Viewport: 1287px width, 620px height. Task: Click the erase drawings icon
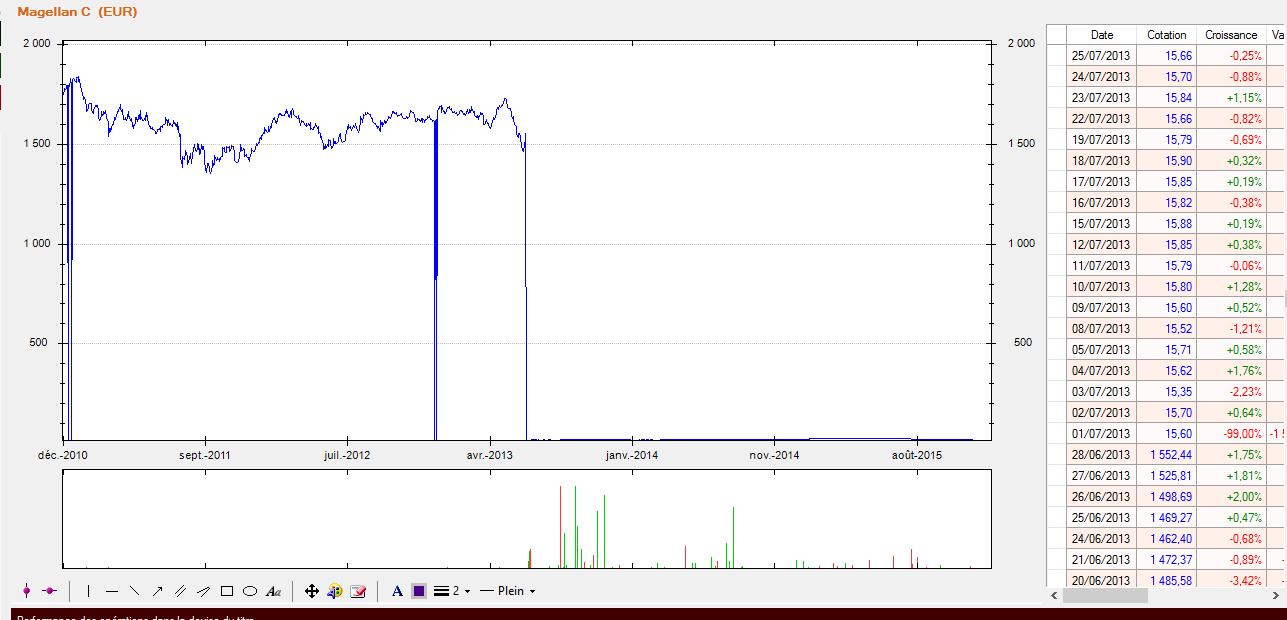click(358, 591)
